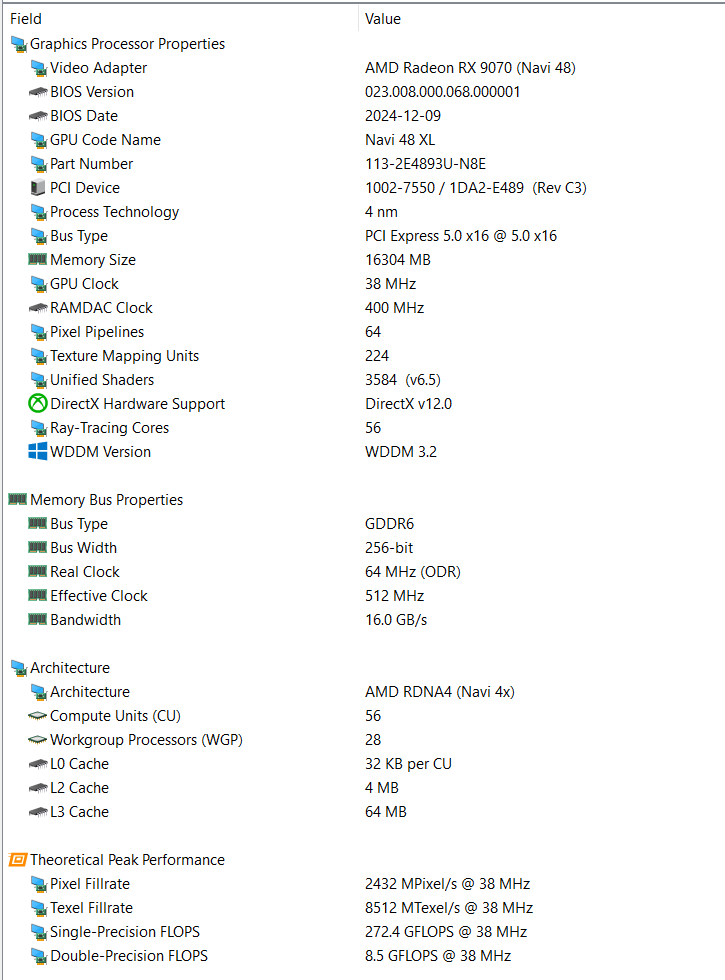Select PCI Express 5.0 x16 @ 5.0 x16 value

pyautogui.click(x=461, y=236)
